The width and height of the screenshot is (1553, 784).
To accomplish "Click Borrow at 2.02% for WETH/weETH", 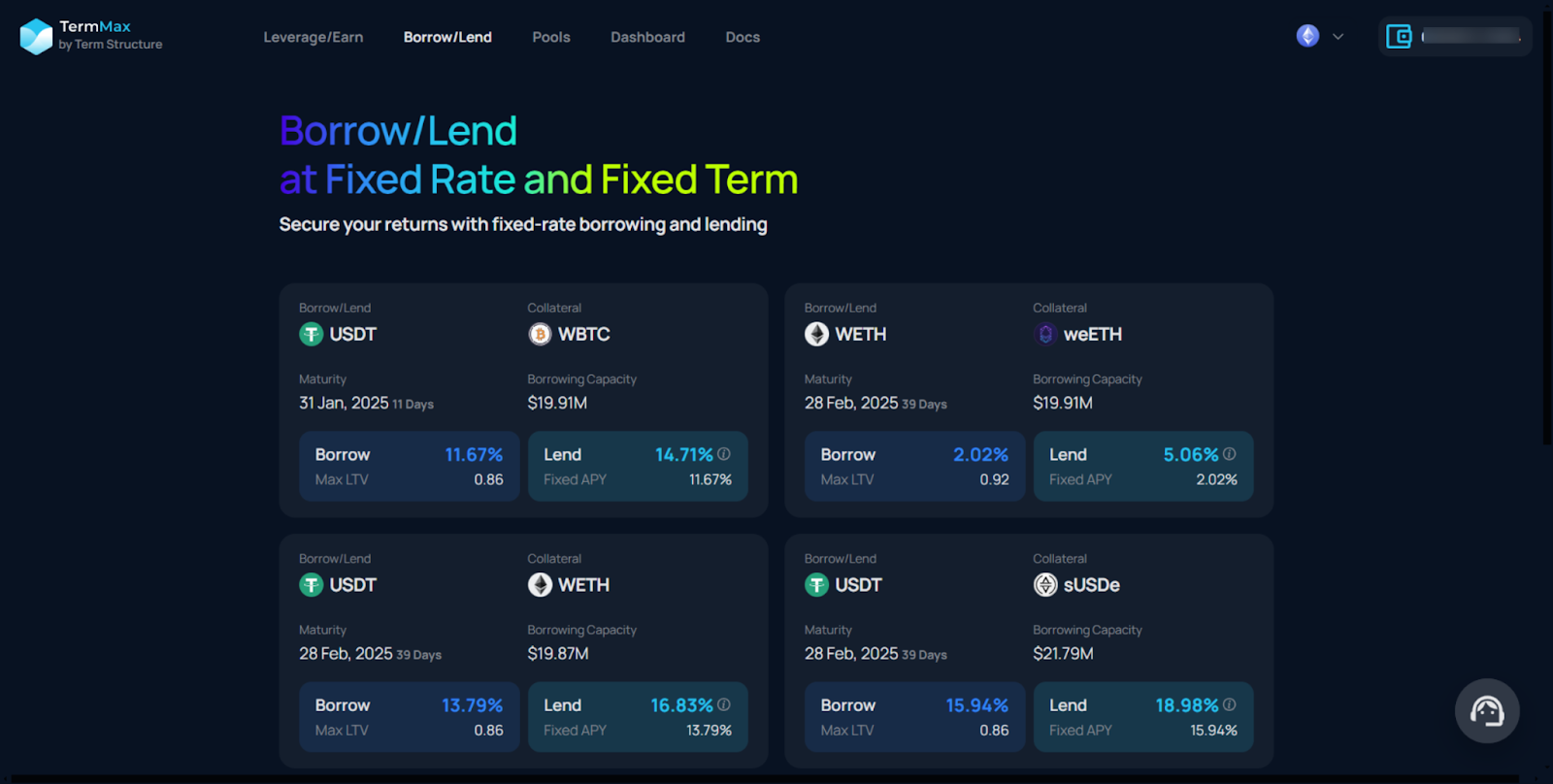I will point(914,467).
